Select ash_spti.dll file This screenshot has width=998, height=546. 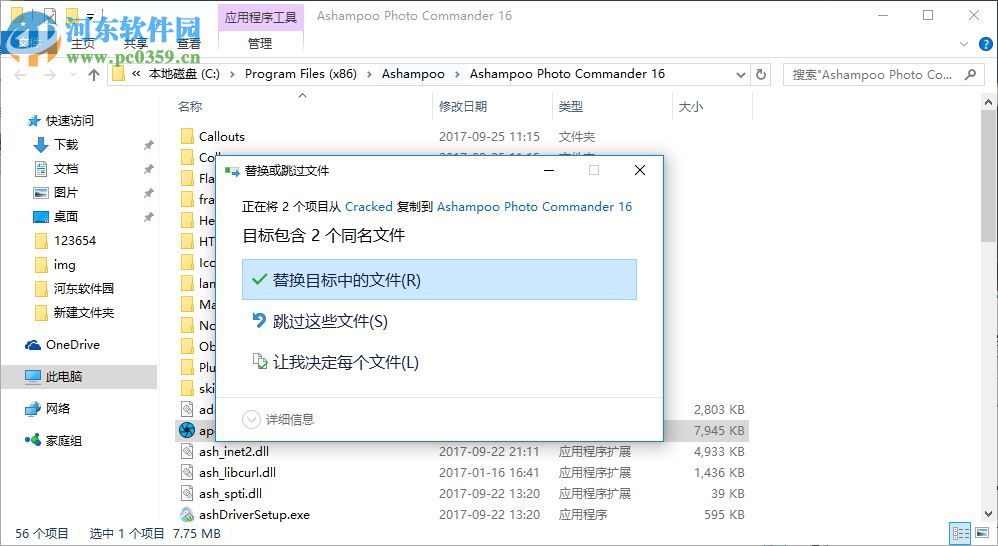click(x=230, y=493)
